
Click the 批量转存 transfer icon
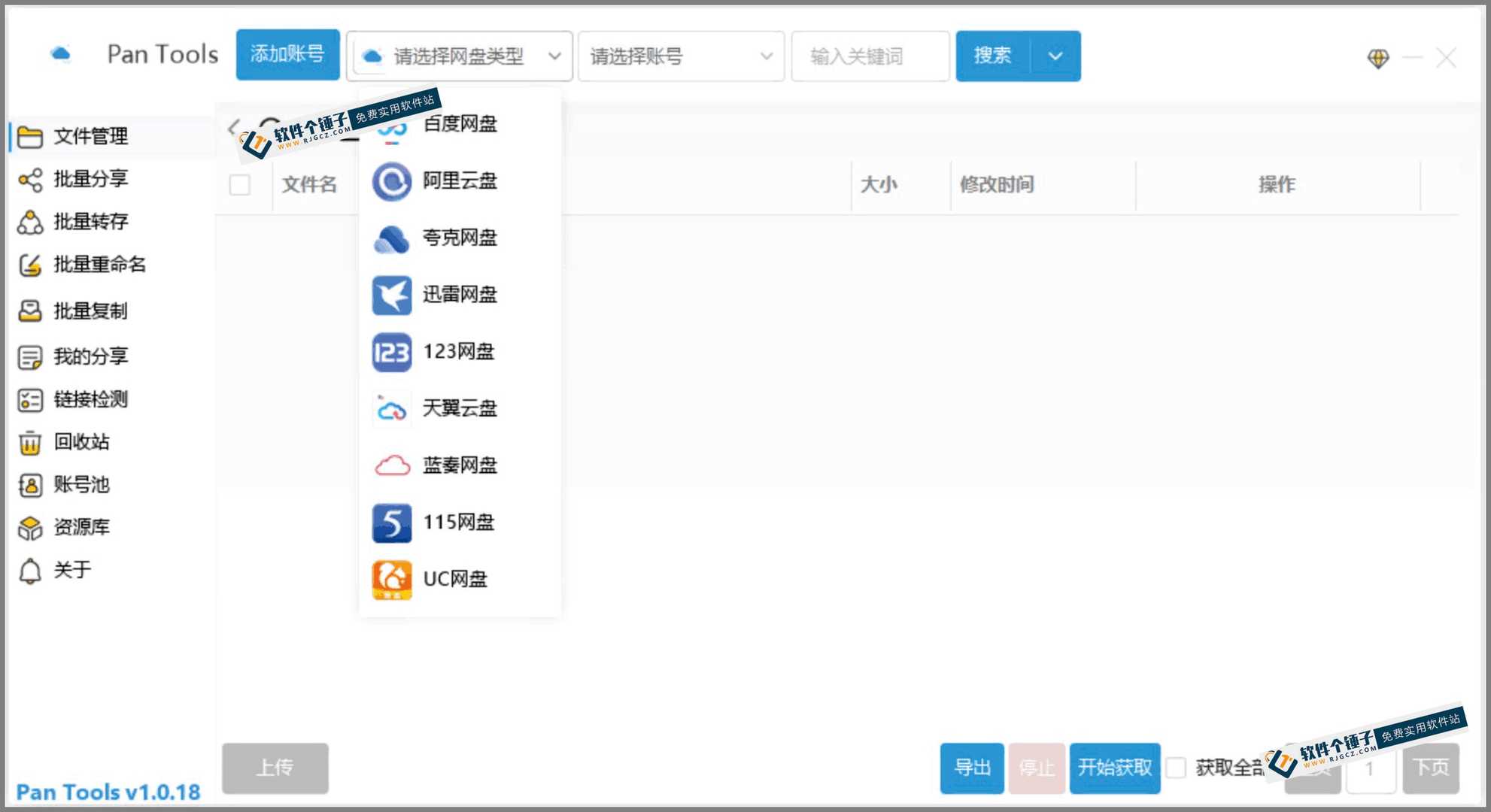tap(30, 223)
